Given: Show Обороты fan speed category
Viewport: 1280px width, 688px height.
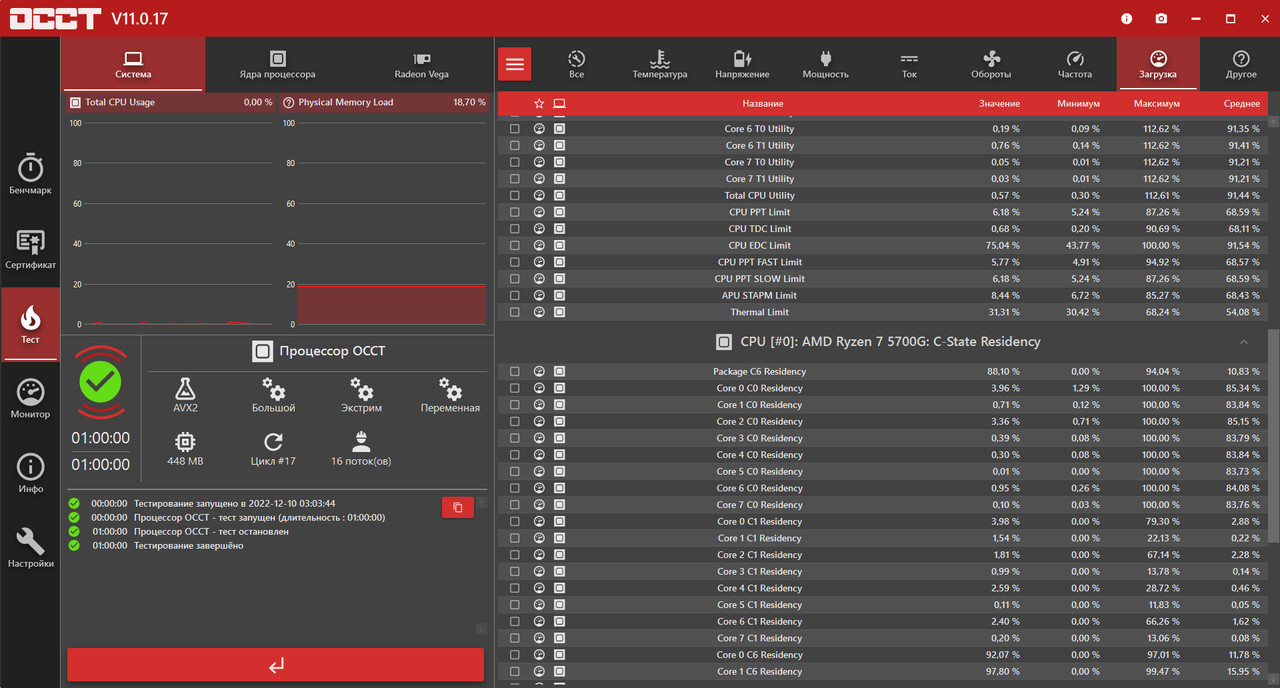Looking at the screenshot, I should [991, 64].
